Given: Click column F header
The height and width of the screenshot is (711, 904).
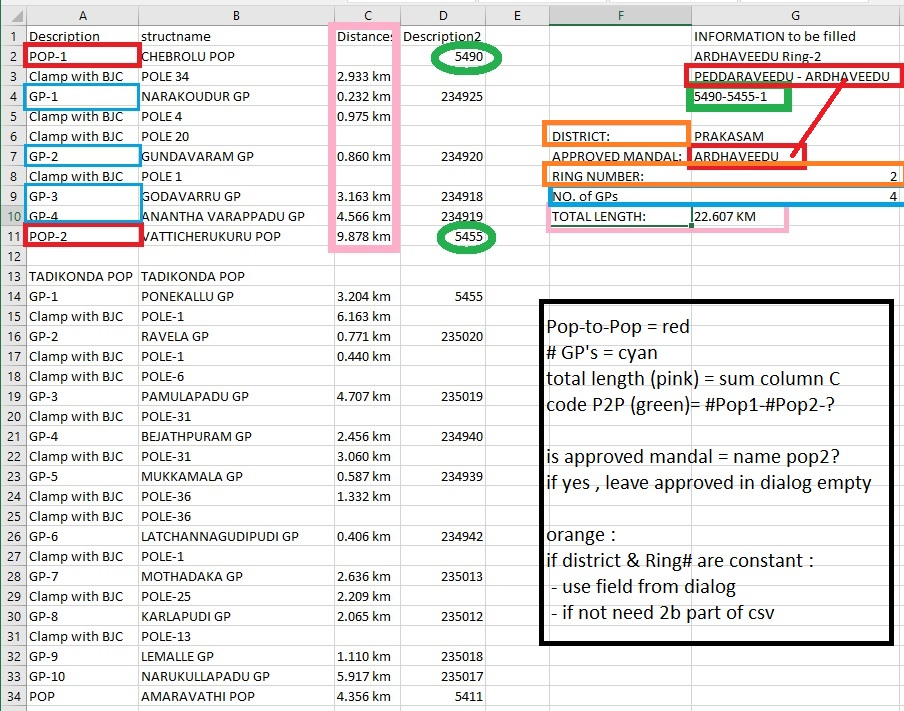Looking at the screenshot, I should (x=620, y=16).
